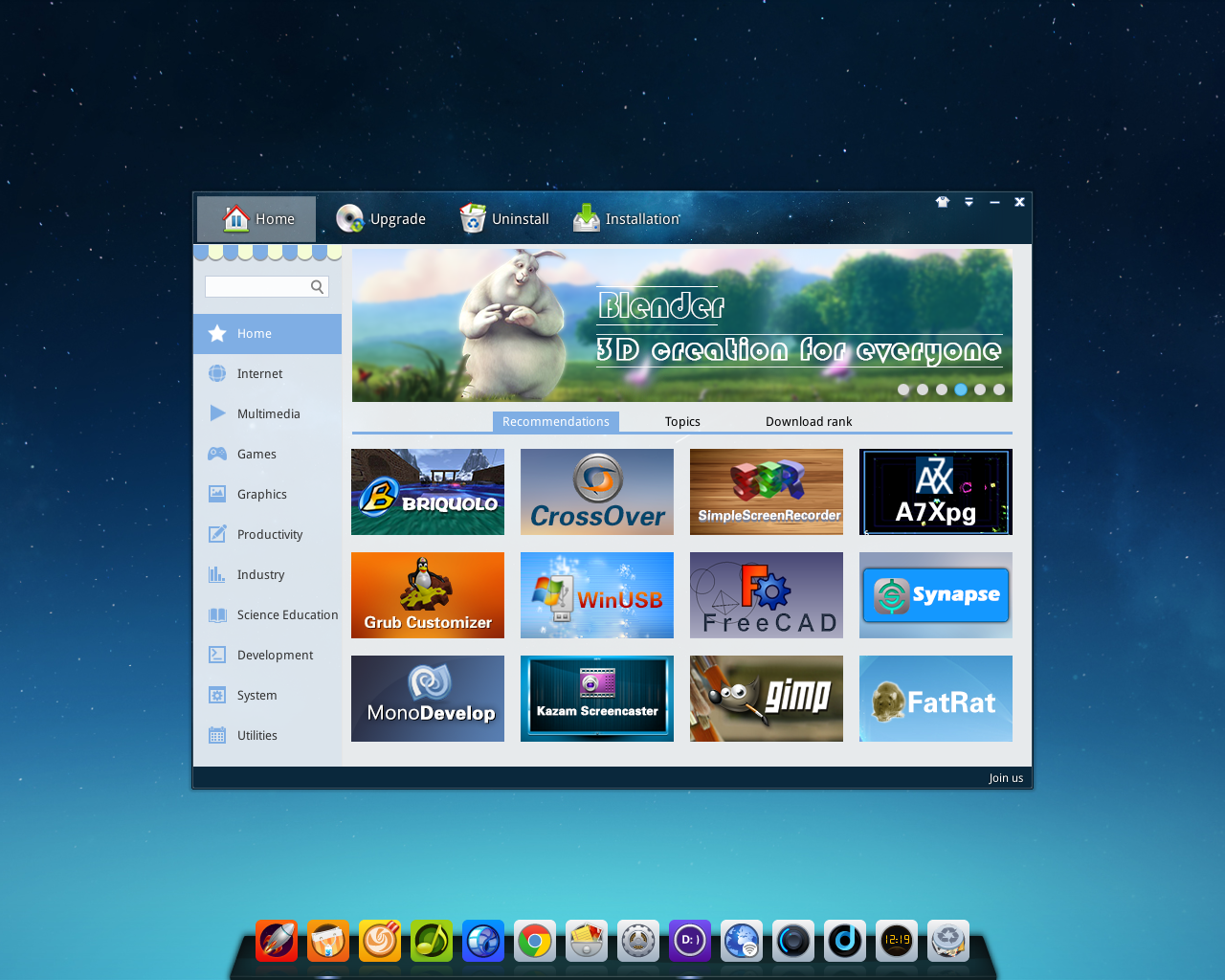
Task: Select the WinUSB app tile
Action: [x=597, y=595]
